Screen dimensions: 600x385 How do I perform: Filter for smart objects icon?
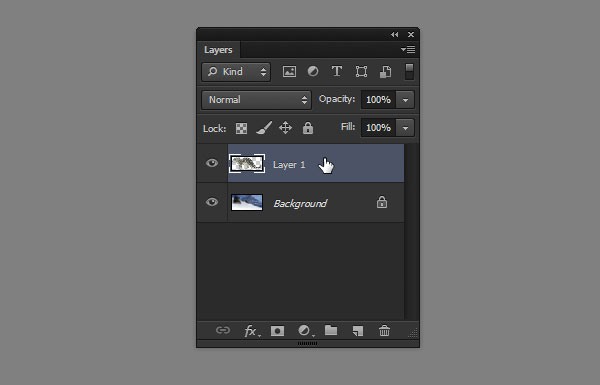(385, 72)
